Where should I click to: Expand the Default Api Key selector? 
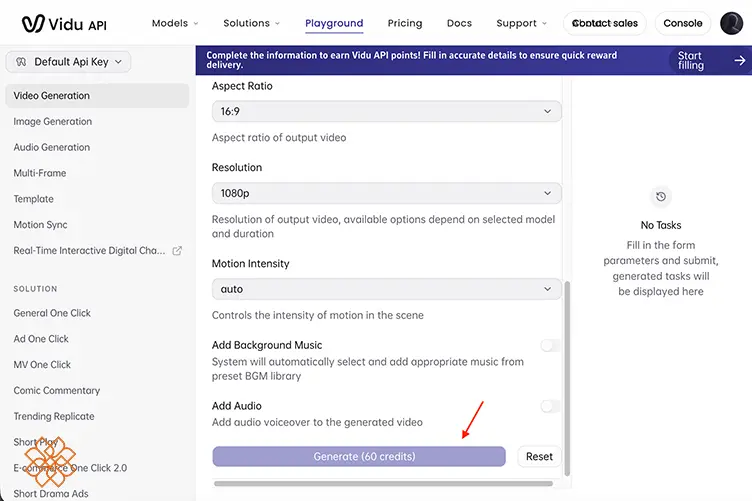click(68, 62)
